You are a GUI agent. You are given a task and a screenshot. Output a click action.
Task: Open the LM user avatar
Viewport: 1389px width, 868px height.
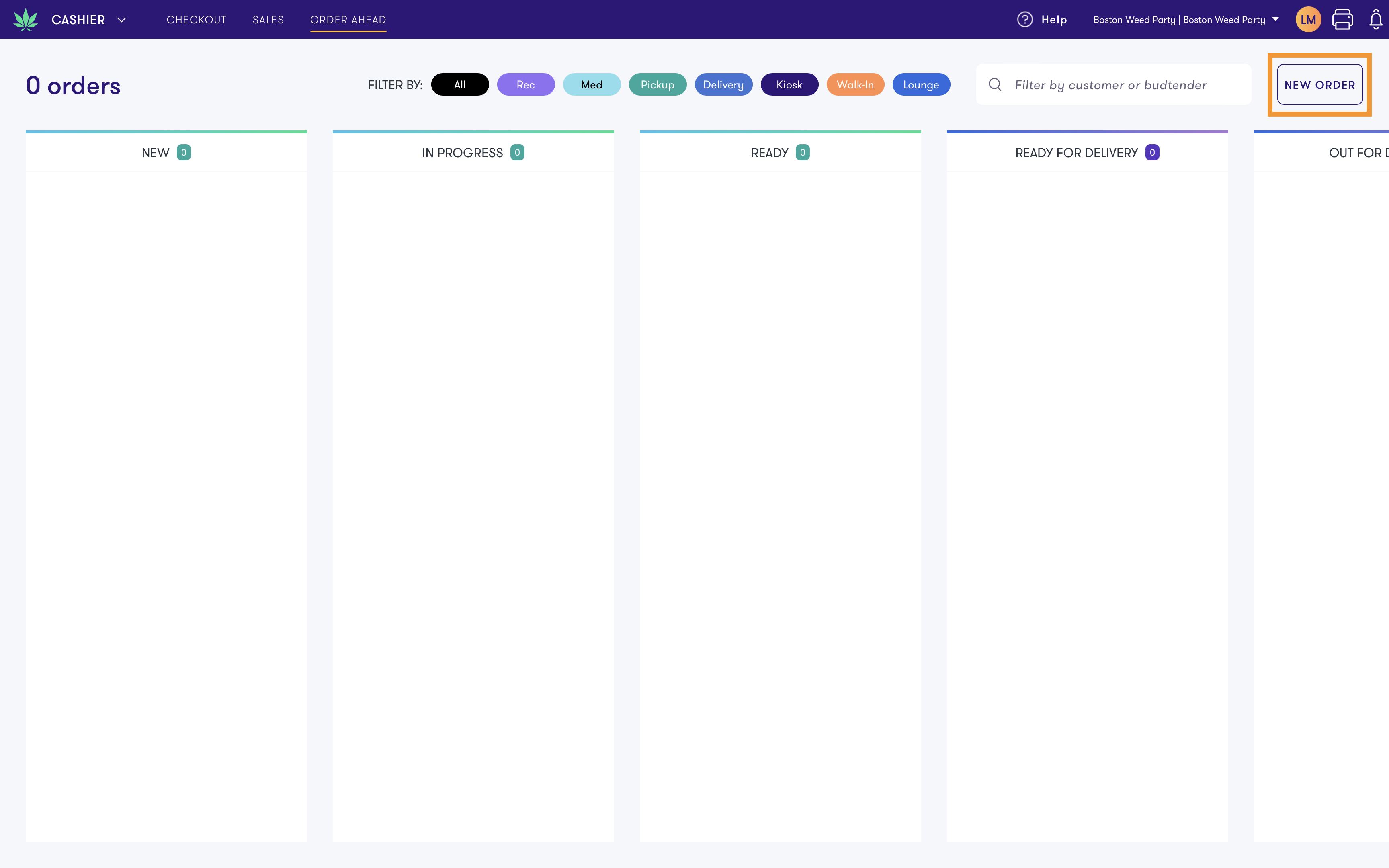(1308, 20)
